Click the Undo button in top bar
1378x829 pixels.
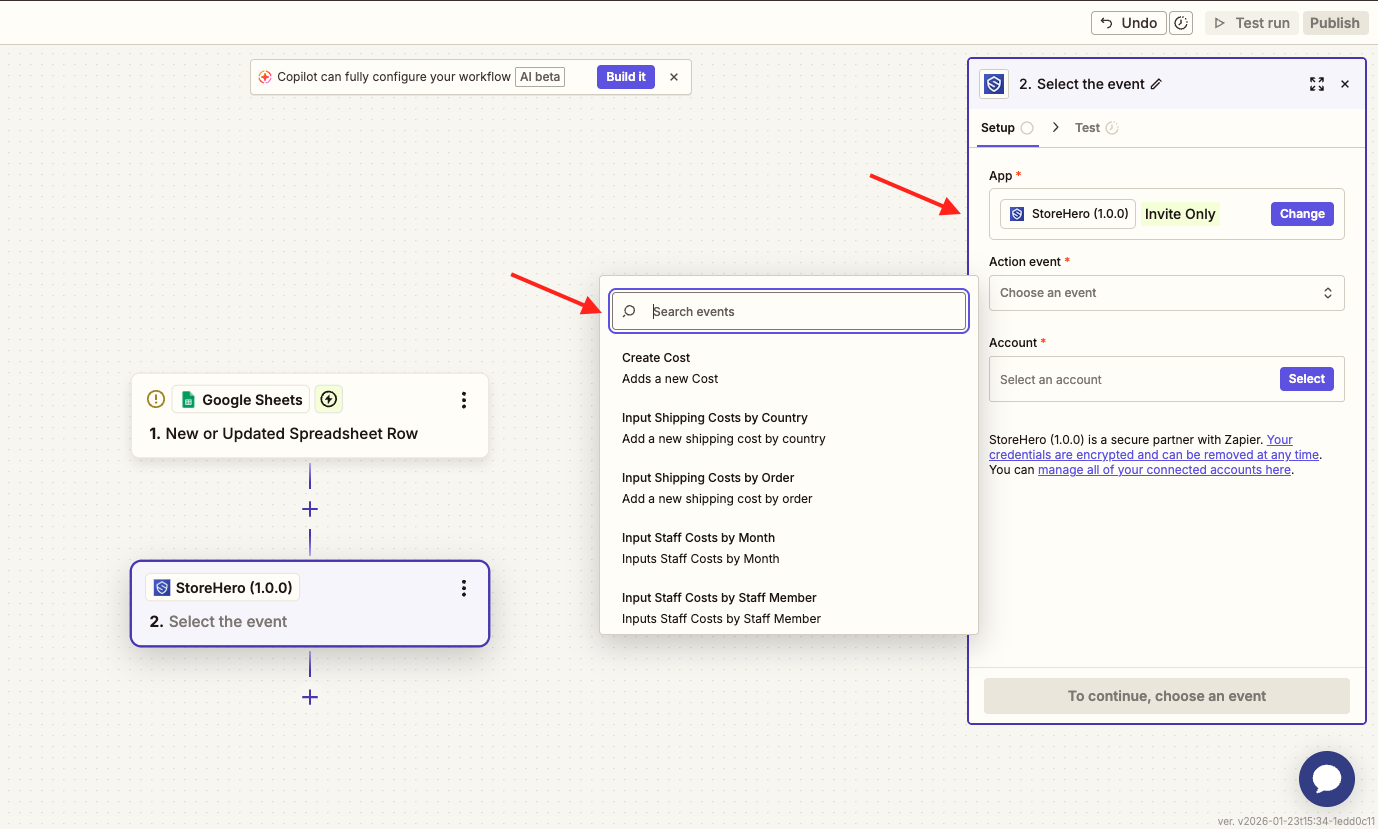(x=1128, y=23)
